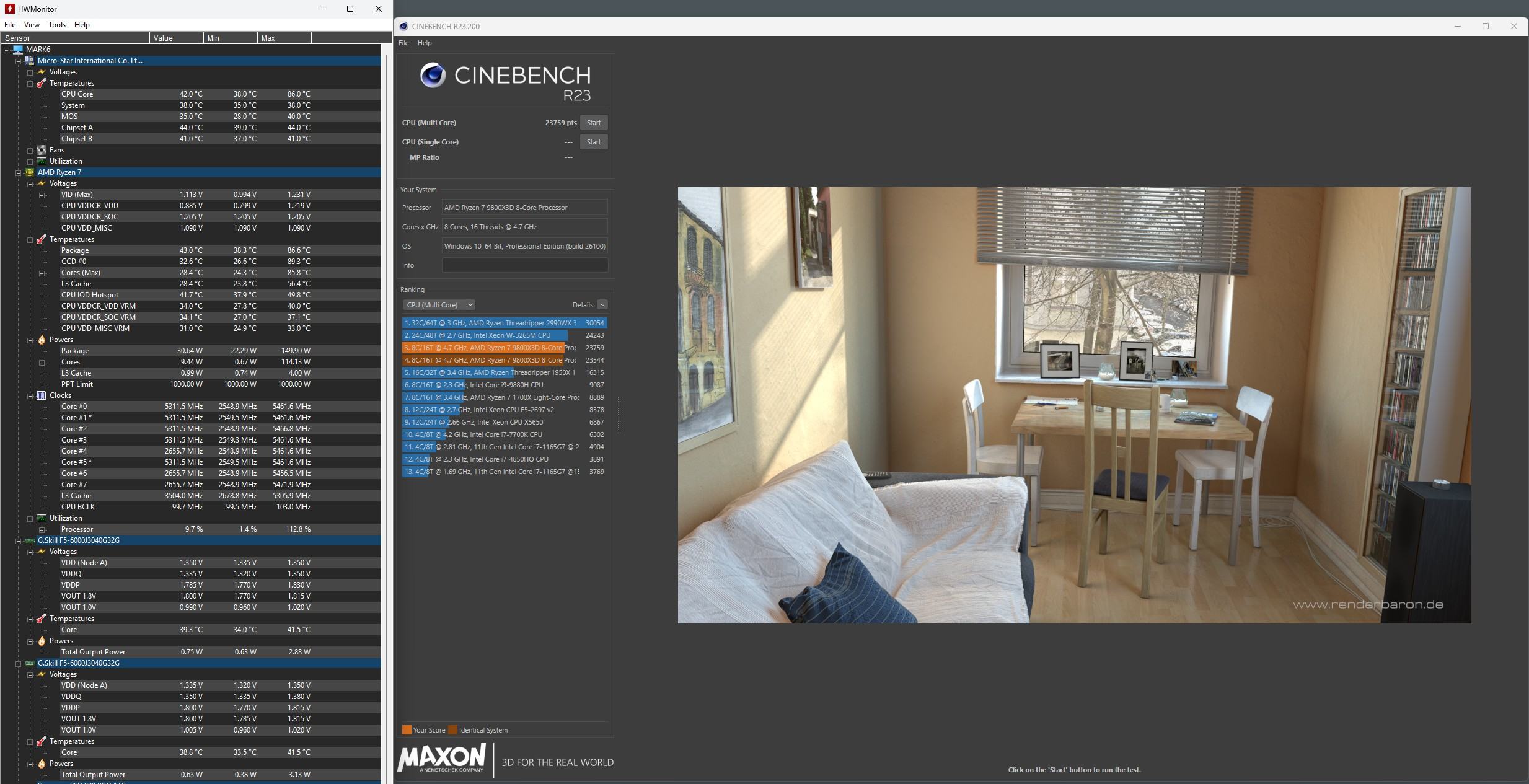Click the Micro-Star motherboard icon

(30, 61)
